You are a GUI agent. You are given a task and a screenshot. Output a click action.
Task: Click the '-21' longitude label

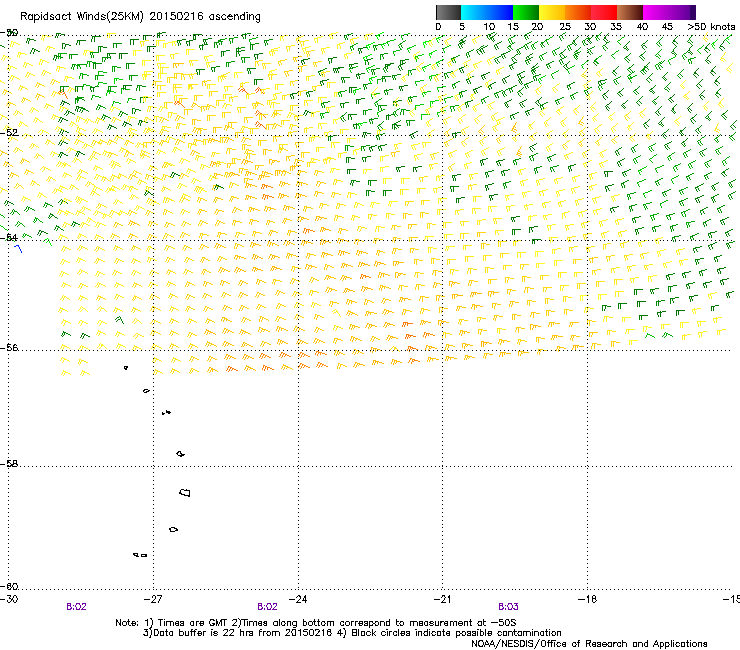click(442, 599)
